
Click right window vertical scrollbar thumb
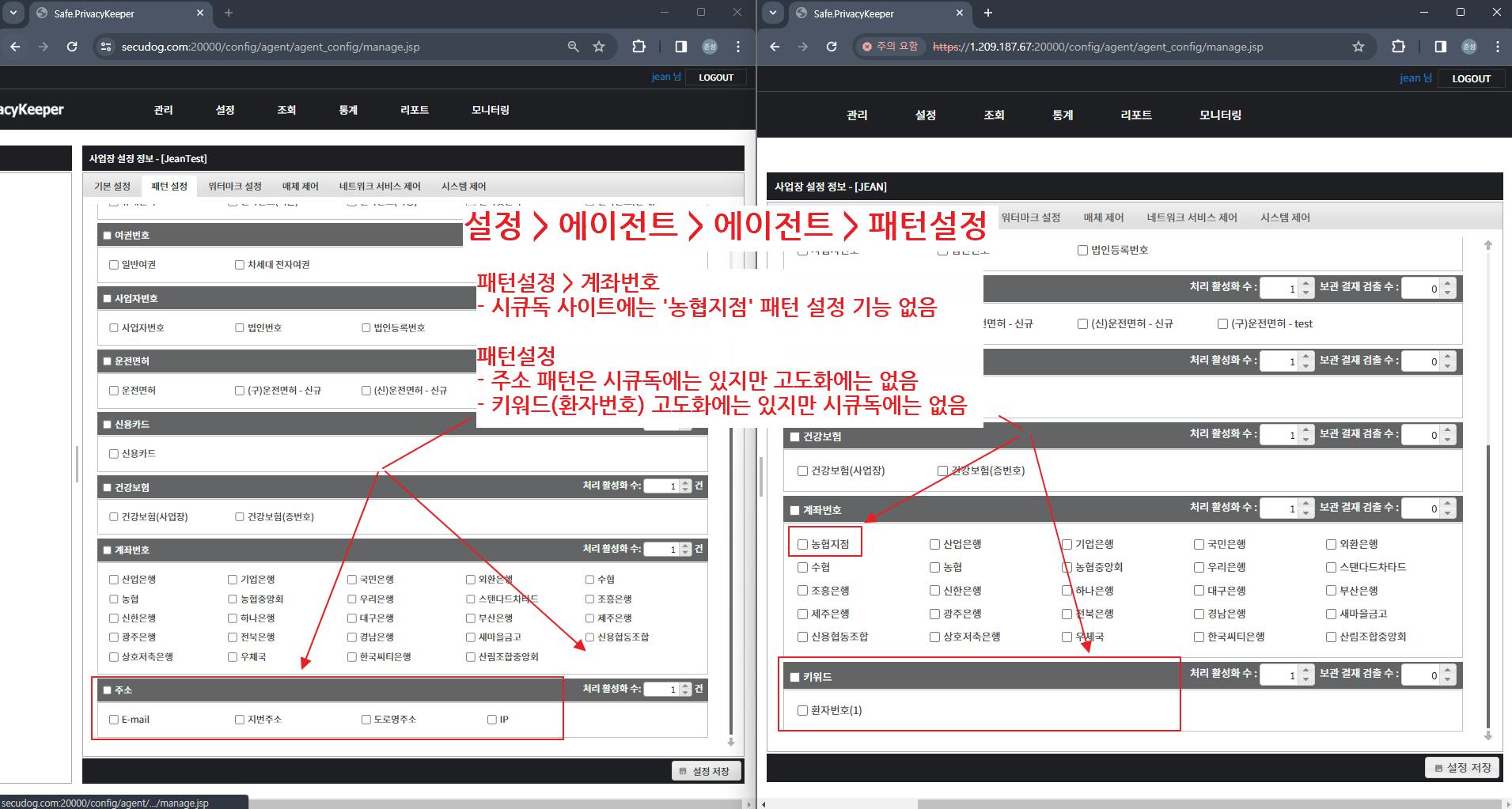[x=1488, y=585]
